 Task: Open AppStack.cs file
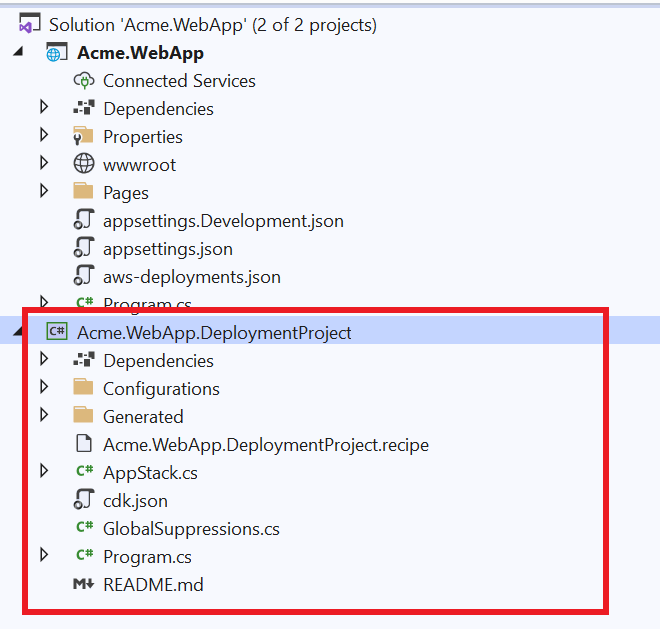point(150,473)
